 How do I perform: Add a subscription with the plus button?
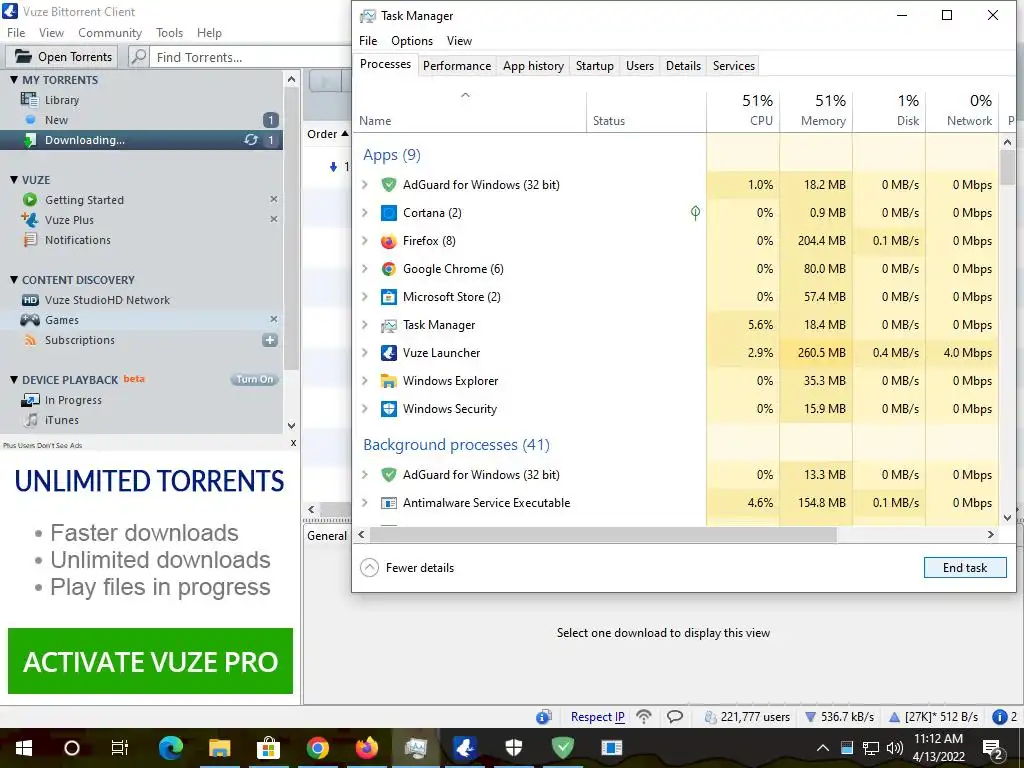[x=270, y=340]
